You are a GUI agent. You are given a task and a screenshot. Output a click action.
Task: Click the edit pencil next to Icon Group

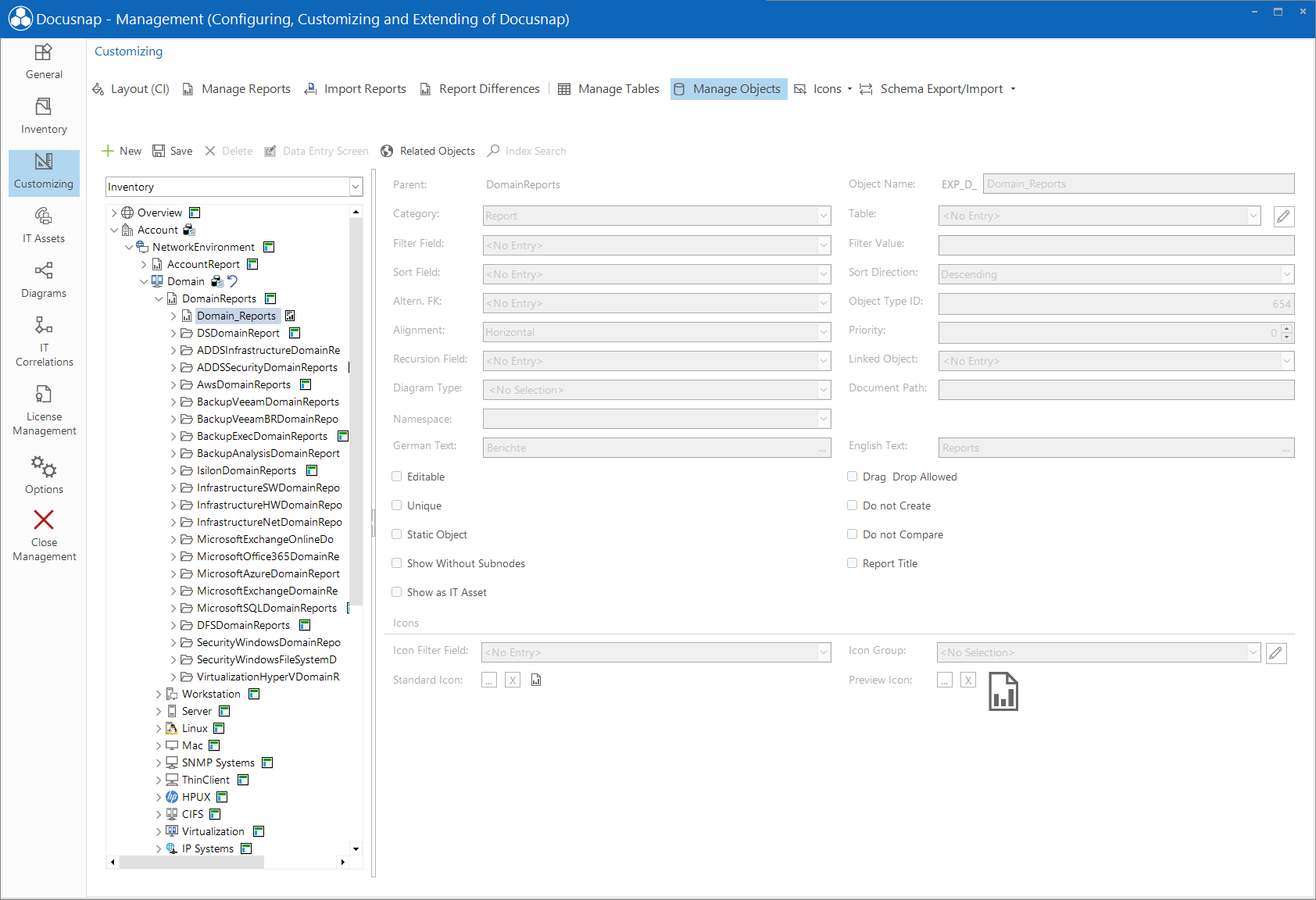tap(1276, 653)
